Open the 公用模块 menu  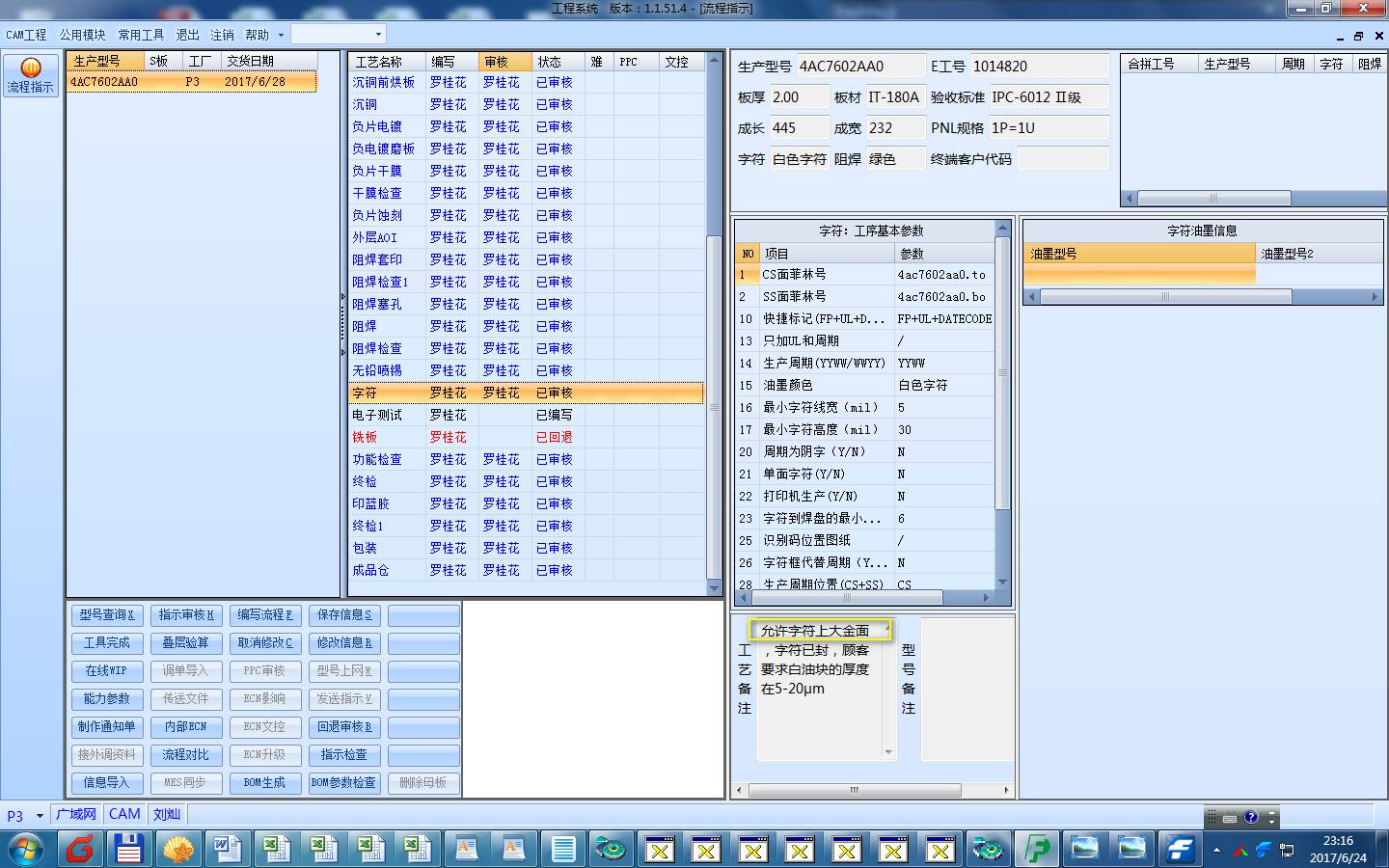82,35
